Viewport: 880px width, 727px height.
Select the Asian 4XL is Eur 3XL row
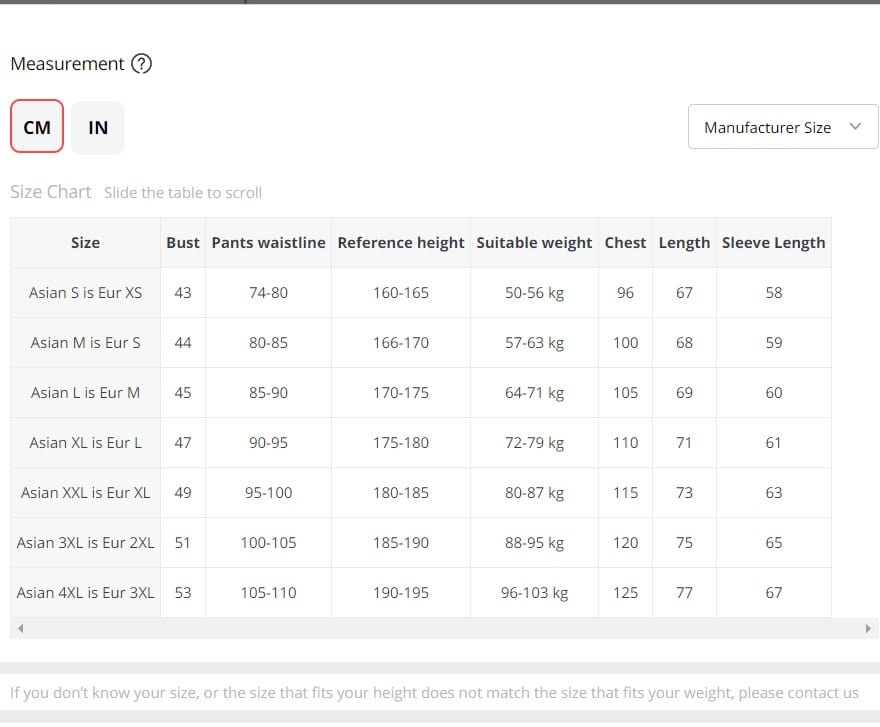[x=86, y=593]
